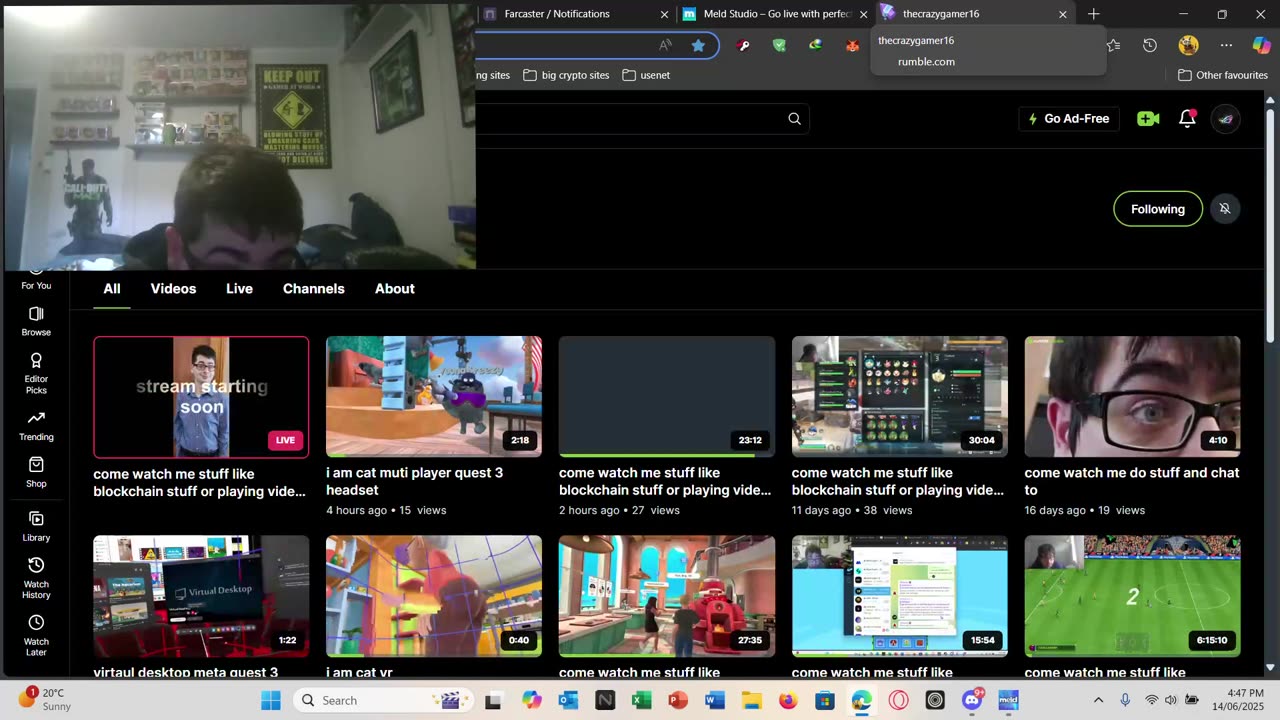Open the green shield extension icon
This screenshot has height=720, width=1280.
[779, 45]
